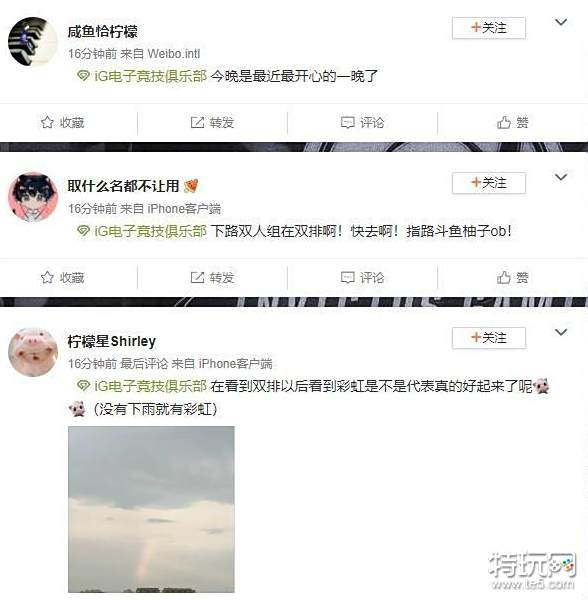The image size is (588, 600).
Task: Click star icon on 取什么名都不让用's post
Action: click(x=47, y=277)
